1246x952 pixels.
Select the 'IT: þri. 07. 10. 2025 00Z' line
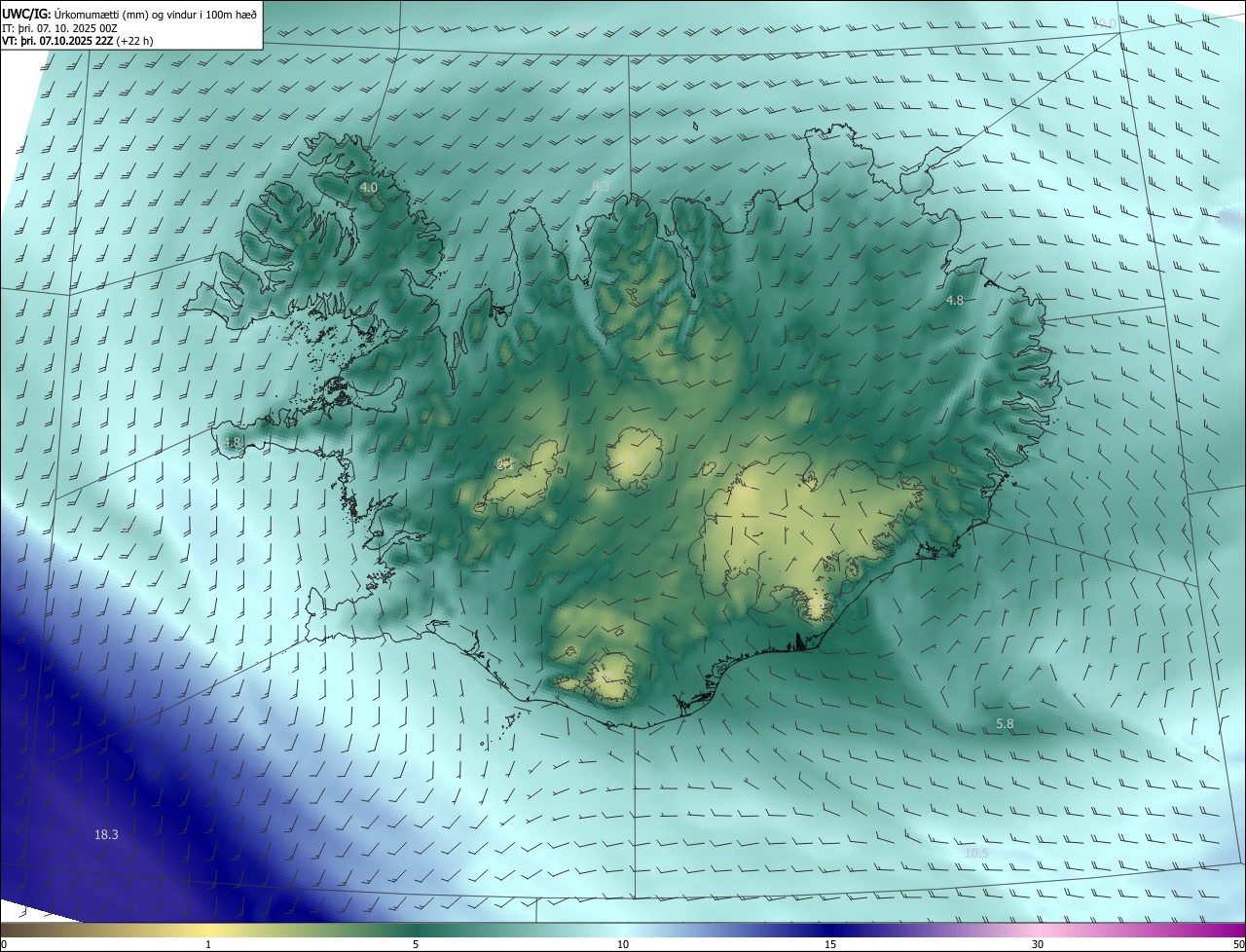[59, 28]
